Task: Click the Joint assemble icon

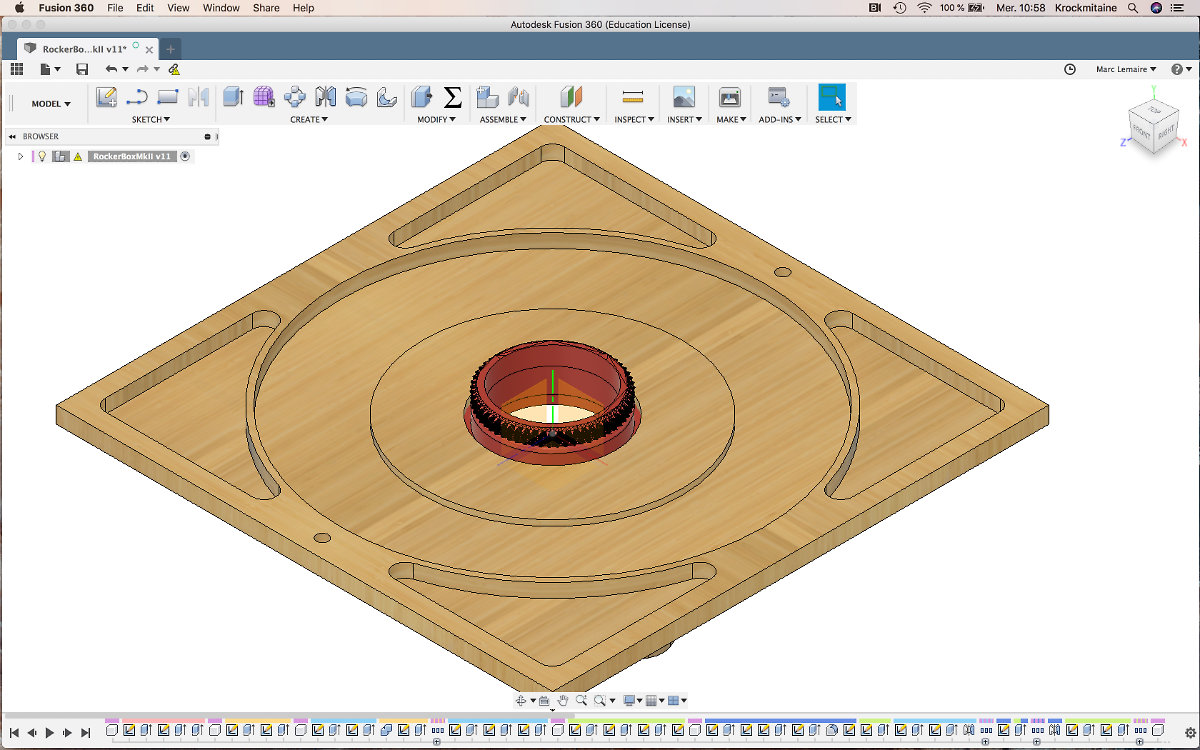Action: coord(518,97)
